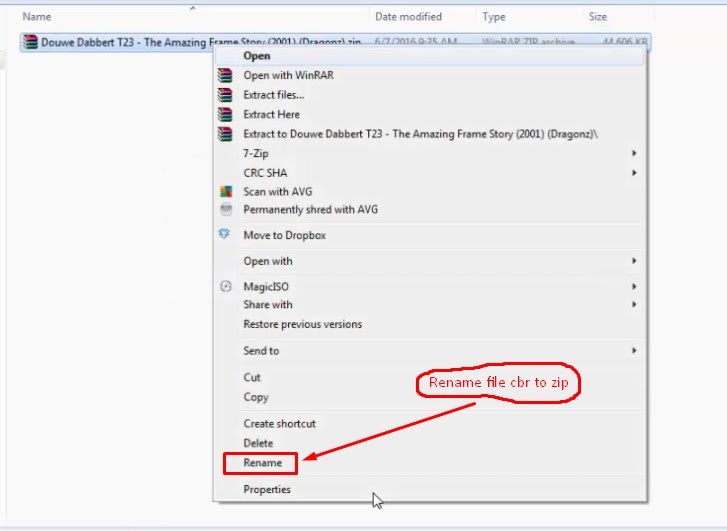Select Extract Here option
Viewport: 727px width, 531px height.
[x=430, y=114]
